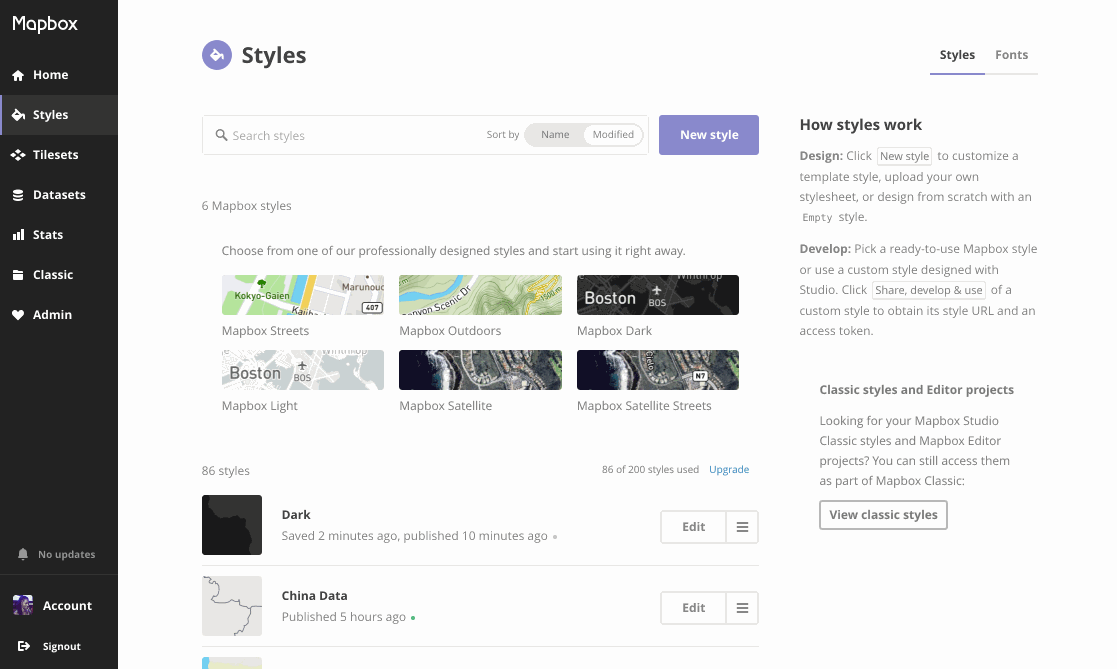Open the Dark style options menu
This screenshot has height=669, width=1117.
(x=742, y=527)
